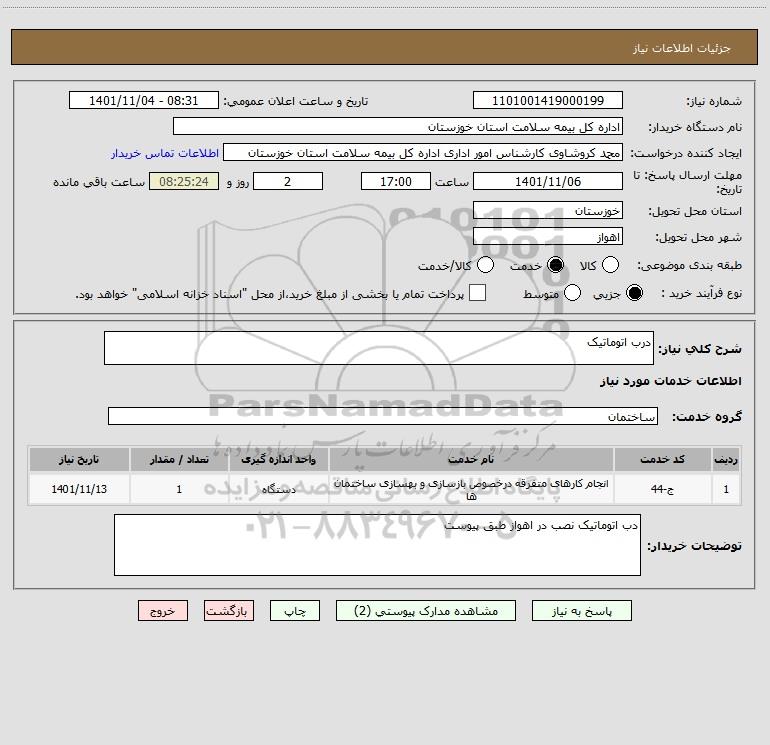Tick the اسناد خزانه اسلامی payment checkbox
The width and height of the screenshot is (770, 745).
[x=477, y=293]
